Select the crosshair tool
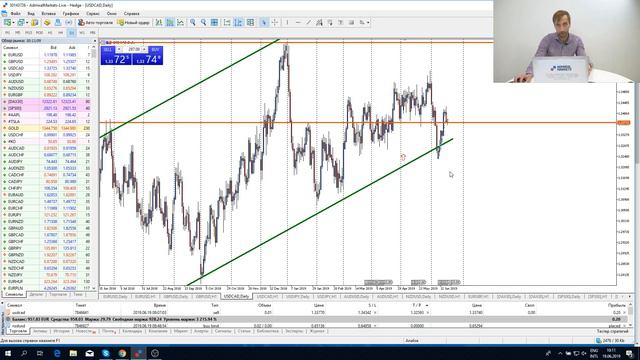640x360 pixels. pyautogui.click(x=275, y=22)
